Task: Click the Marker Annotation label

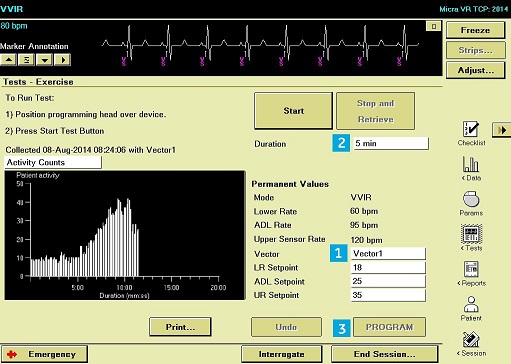Action: pyautogui.click(x=34, y=46)
